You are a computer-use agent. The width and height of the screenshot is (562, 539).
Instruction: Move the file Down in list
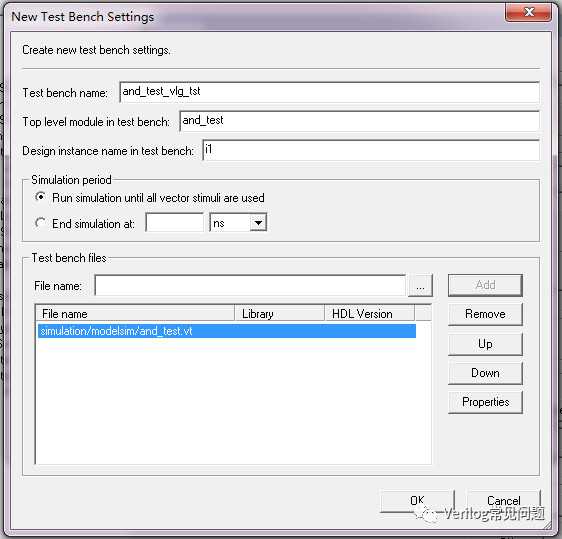click(x=485, y=373)
